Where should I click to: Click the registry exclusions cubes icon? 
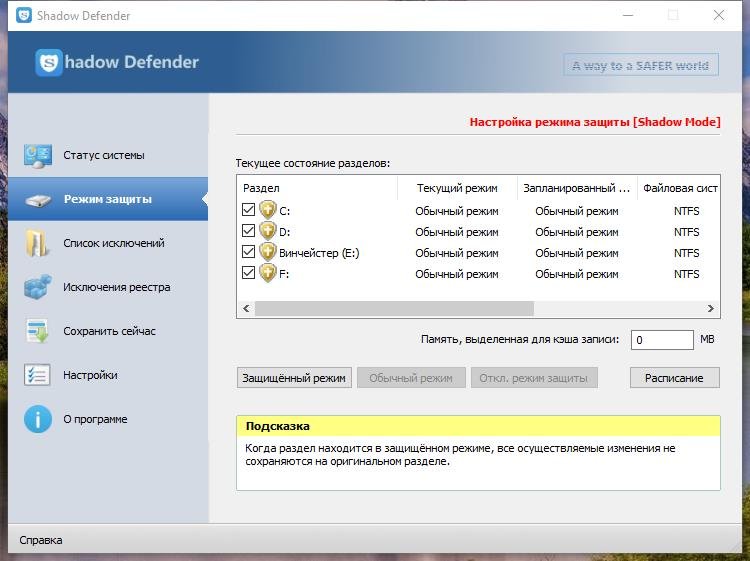[x=38, y=287]
